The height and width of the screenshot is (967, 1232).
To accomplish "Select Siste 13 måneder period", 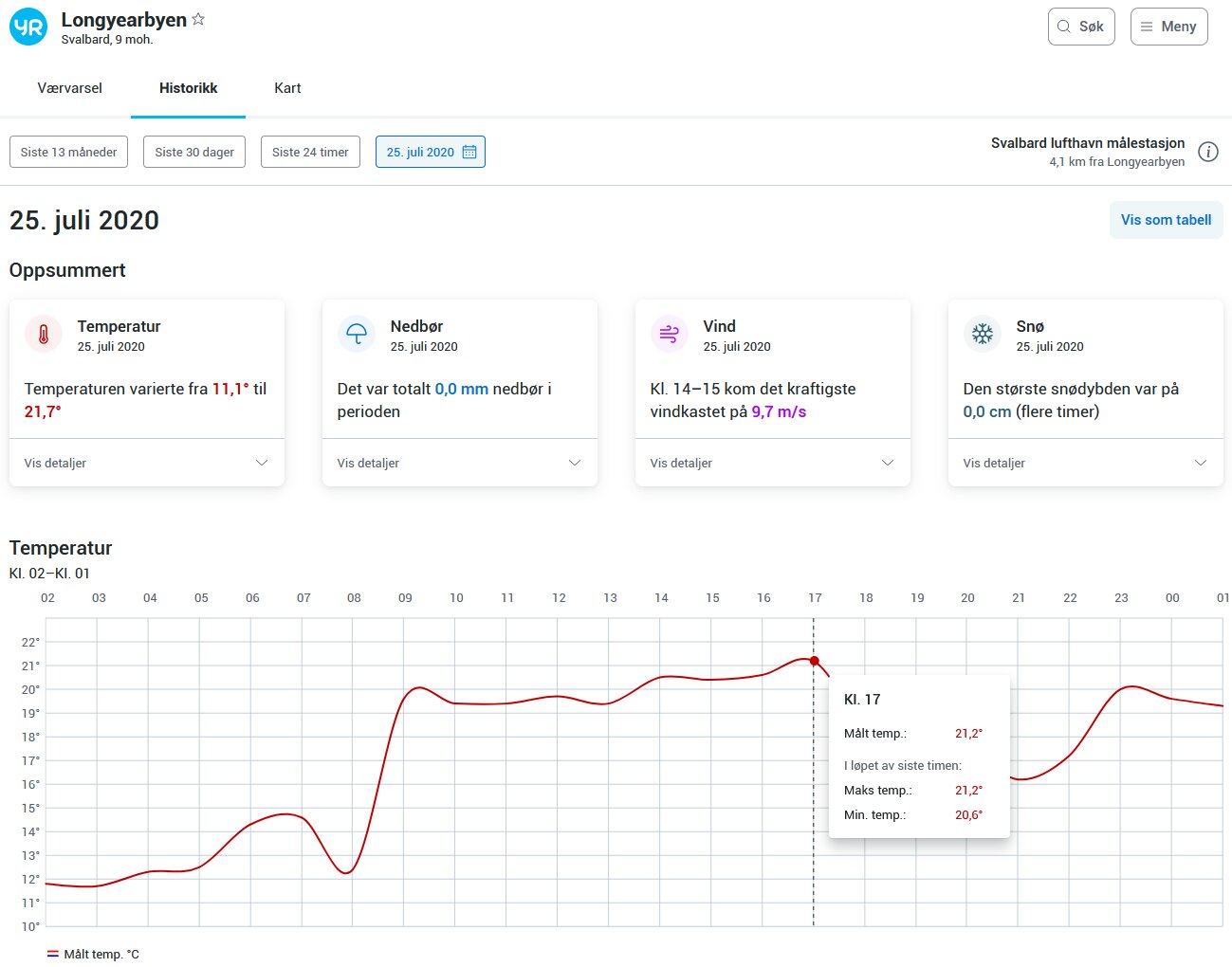I will point(68,152).
